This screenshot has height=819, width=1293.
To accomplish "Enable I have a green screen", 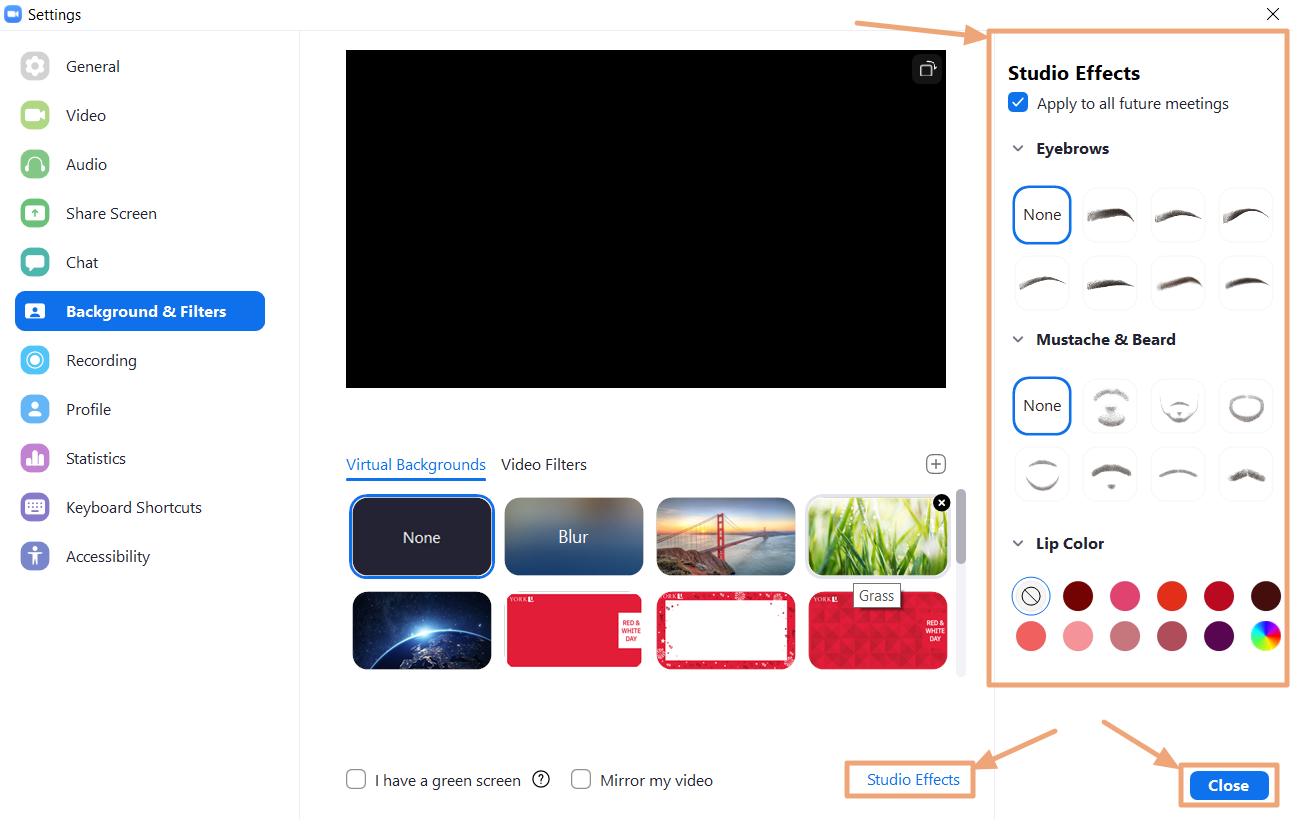I will click(356, 779).
